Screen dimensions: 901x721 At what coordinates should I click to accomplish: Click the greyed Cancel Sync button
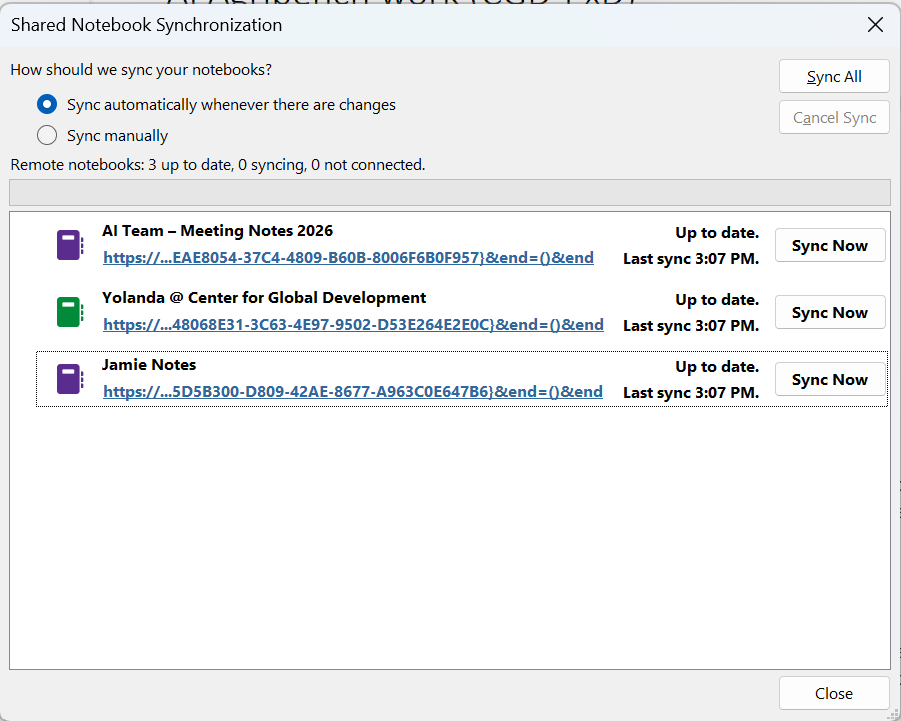pyautogui.click(x=834, y=118)
